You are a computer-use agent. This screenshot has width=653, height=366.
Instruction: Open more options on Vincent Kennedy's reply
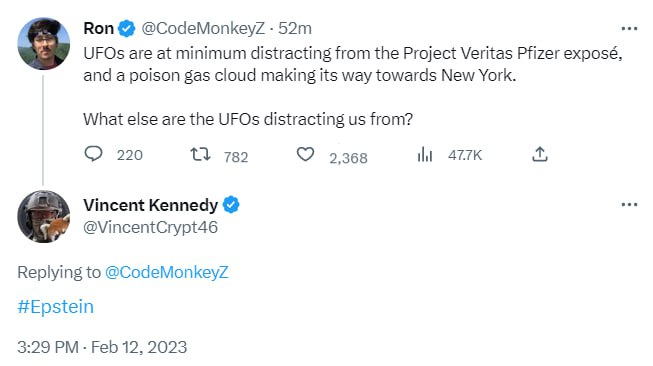point(629,204)
